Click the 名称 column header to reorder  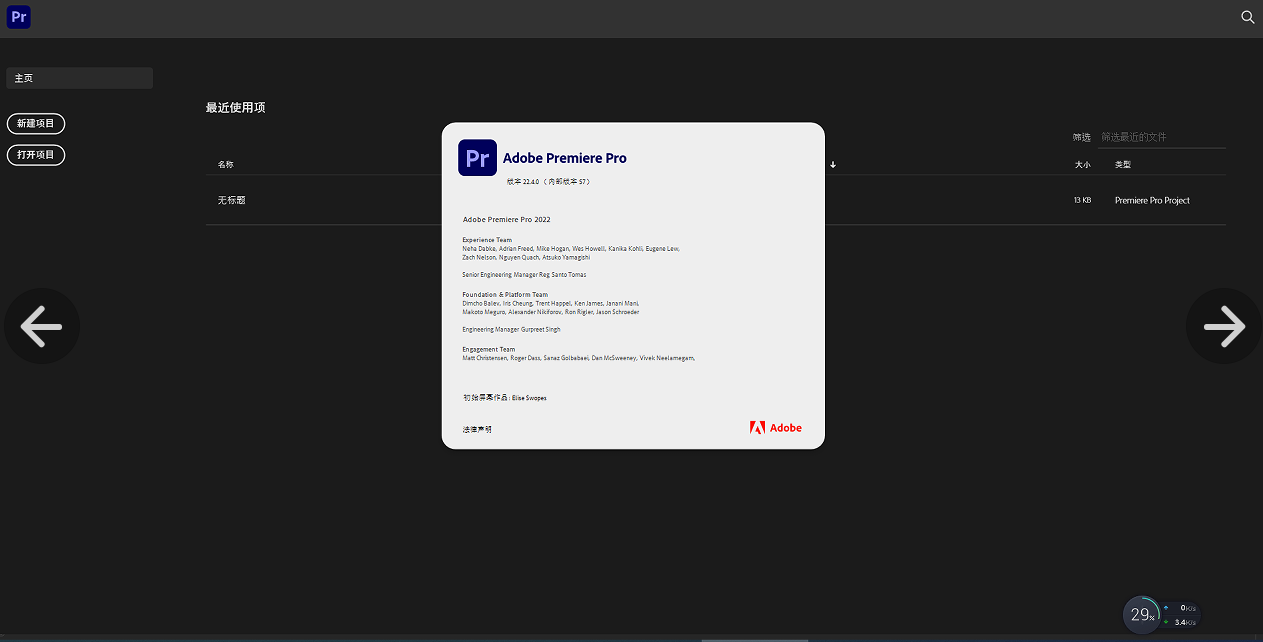[x=225, y=164]
